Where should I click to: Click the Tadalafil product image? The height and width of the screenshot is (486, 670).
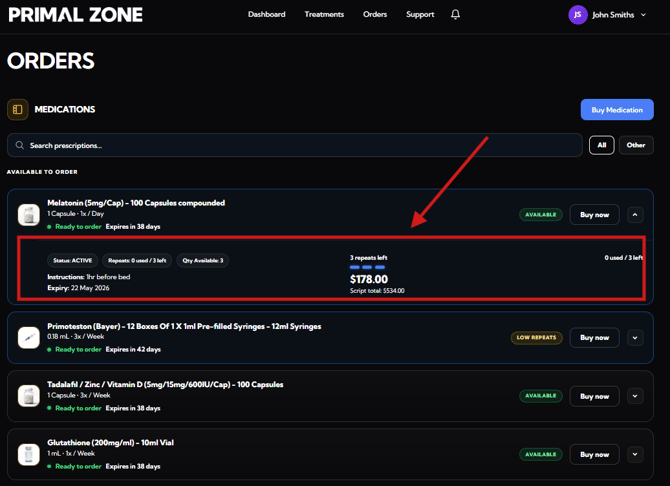coord(29,396)
